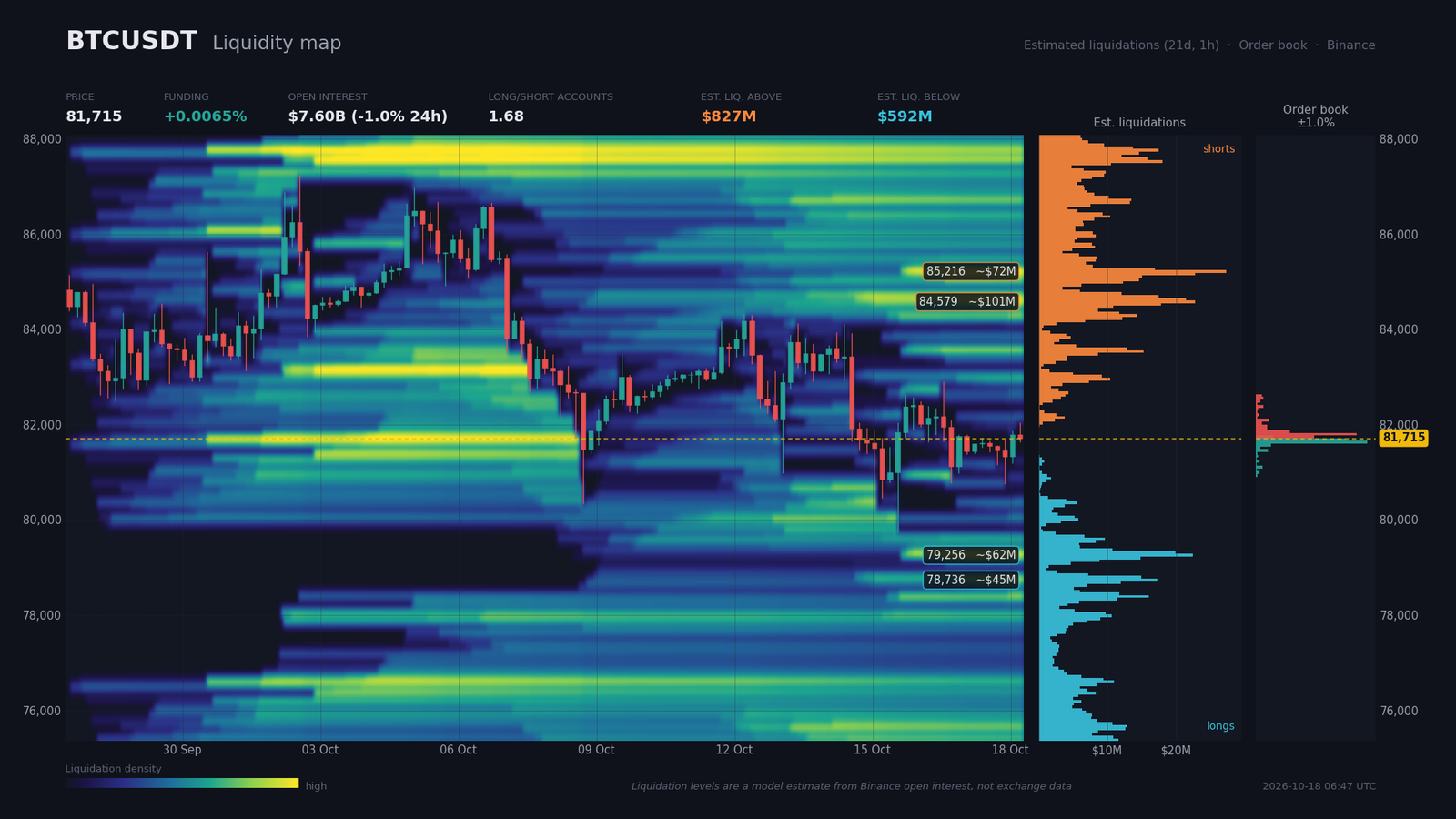1456x819 pixels.
Task: Click the 03 Oct date axis label
Action: (x=320, y=750)
